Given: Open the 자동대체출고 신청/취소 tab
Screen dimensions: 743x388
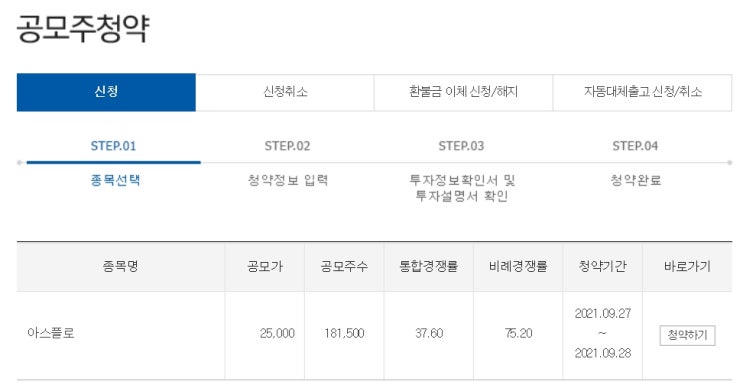Looking at the screenshot, I should (643, 92).
